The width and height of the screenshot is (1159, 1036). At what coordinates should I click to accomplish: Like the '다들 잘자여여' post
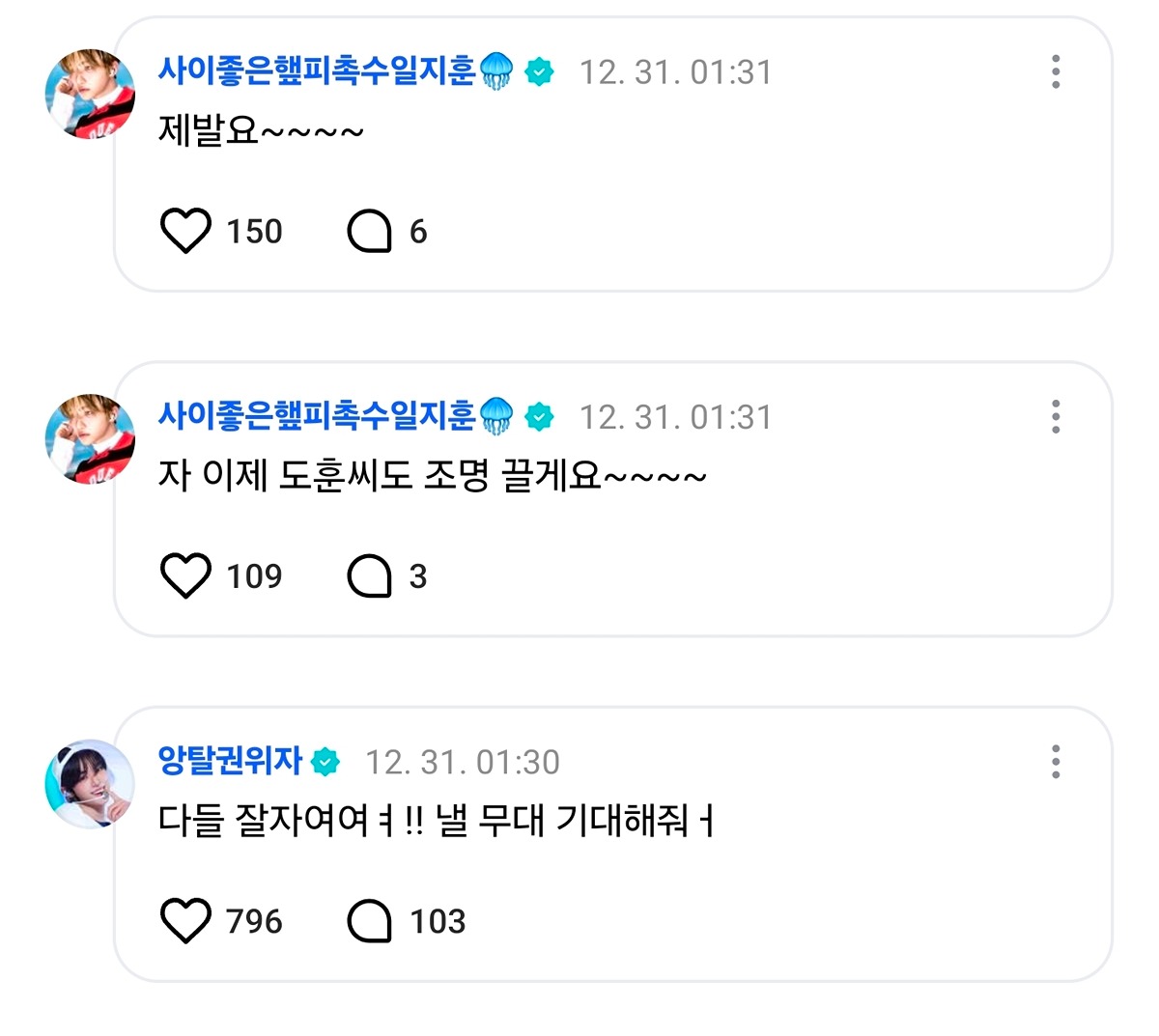point(184,921)
